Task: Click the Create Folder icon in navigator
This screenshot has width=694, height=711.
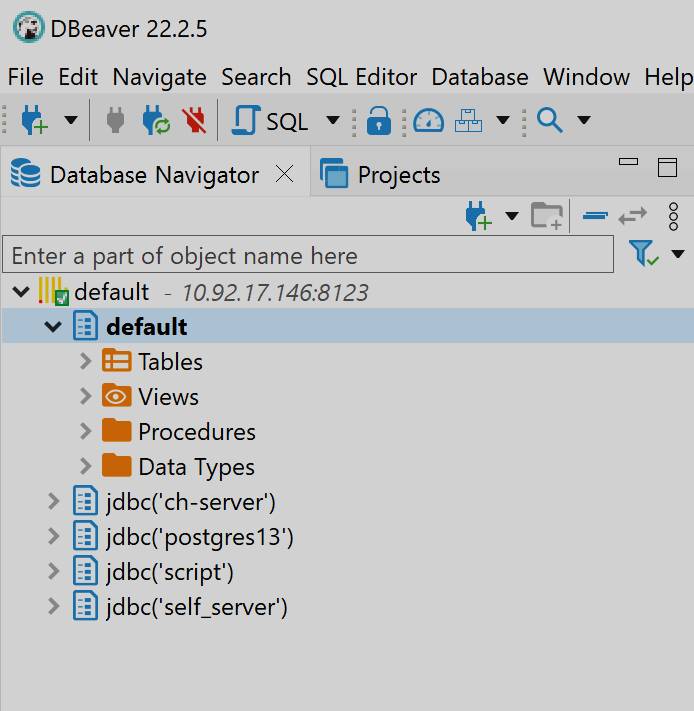Action: (x=547, y=216)
